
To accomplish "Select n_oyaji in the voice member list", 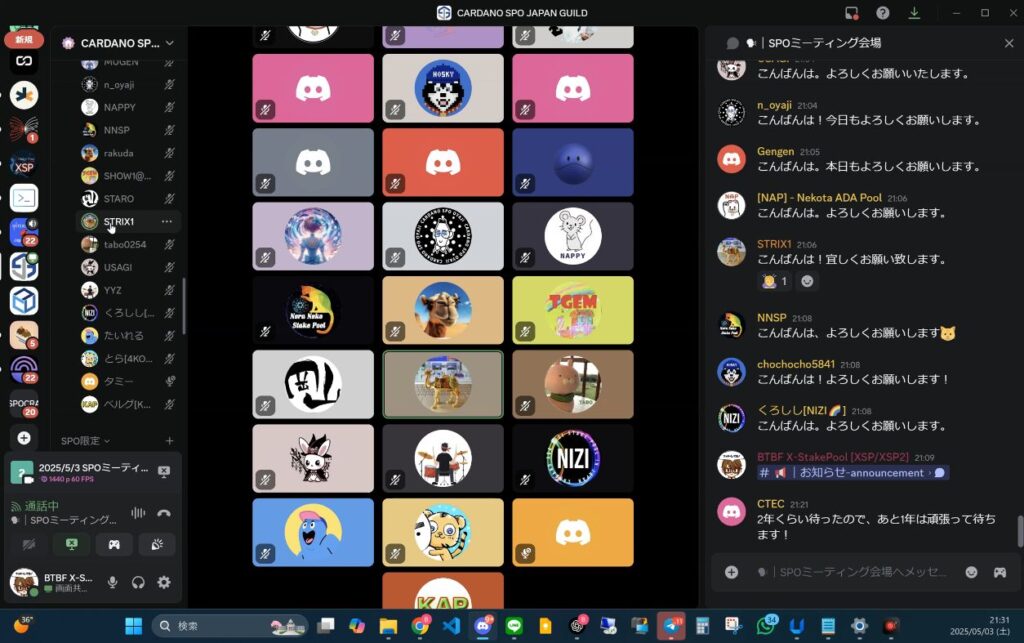I will tap(128, 84).
